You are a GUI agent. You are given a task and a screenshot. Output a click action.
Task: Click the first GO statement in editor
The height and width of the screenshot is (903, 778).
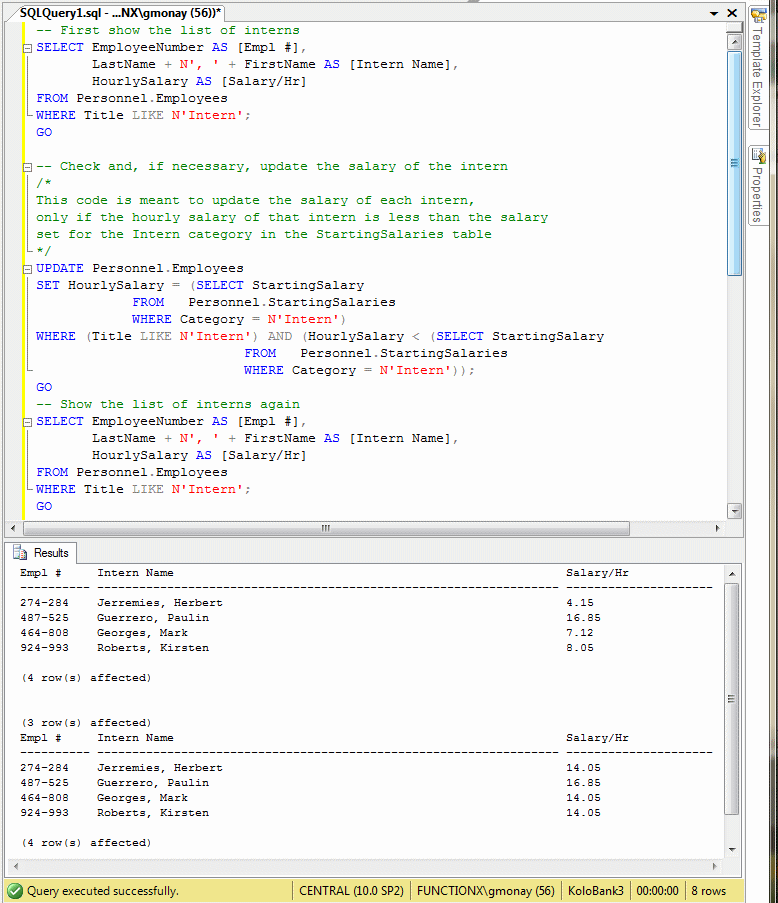pyautogui.click(x=44, y=132)
